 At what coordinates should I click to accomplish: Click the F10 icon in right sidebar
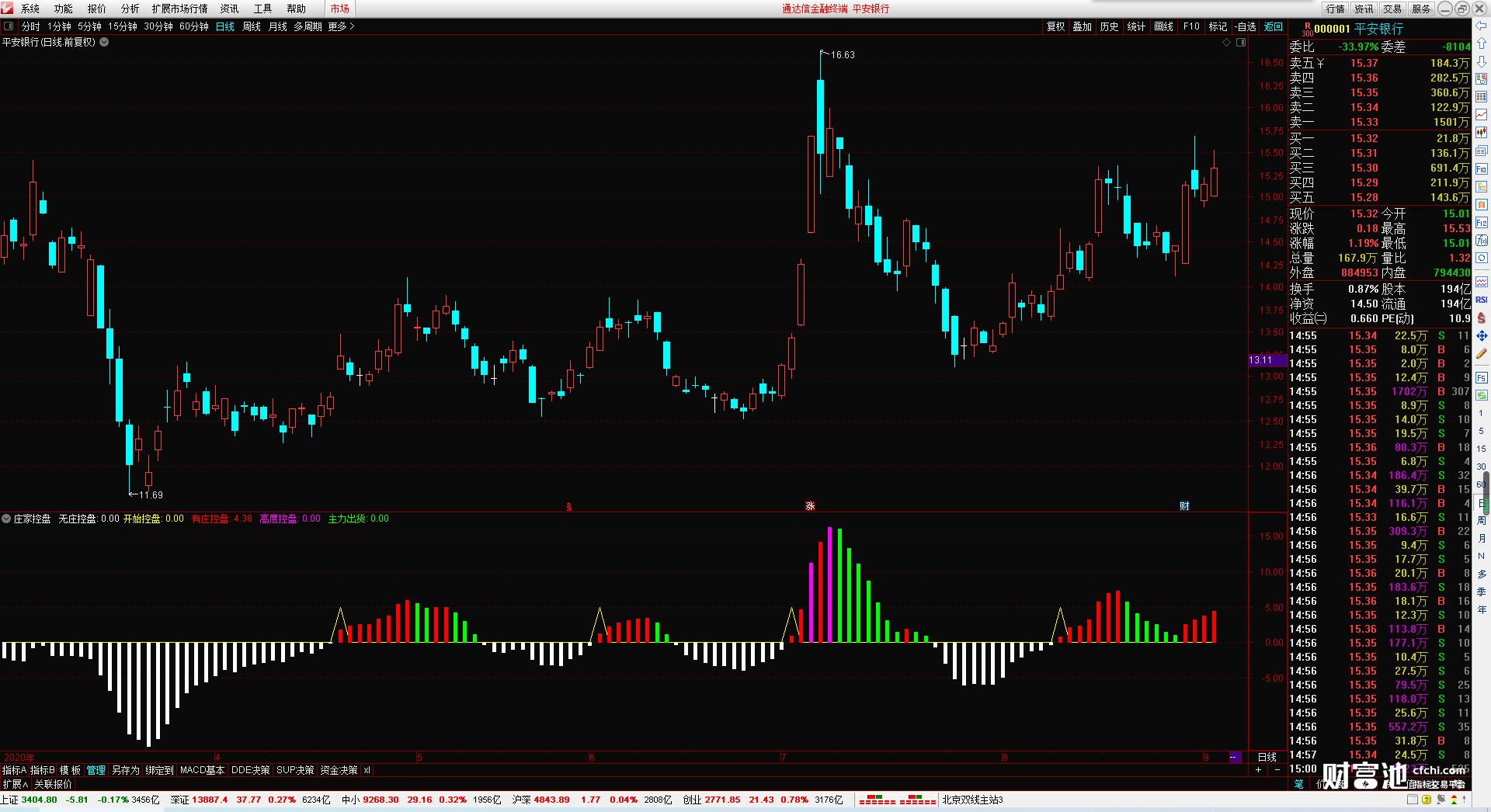click(1482, 169)
